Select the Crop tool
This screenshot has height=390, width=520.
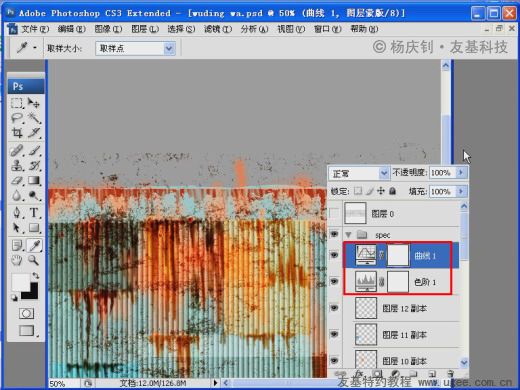pyautogui.click(x=17, y=133)
